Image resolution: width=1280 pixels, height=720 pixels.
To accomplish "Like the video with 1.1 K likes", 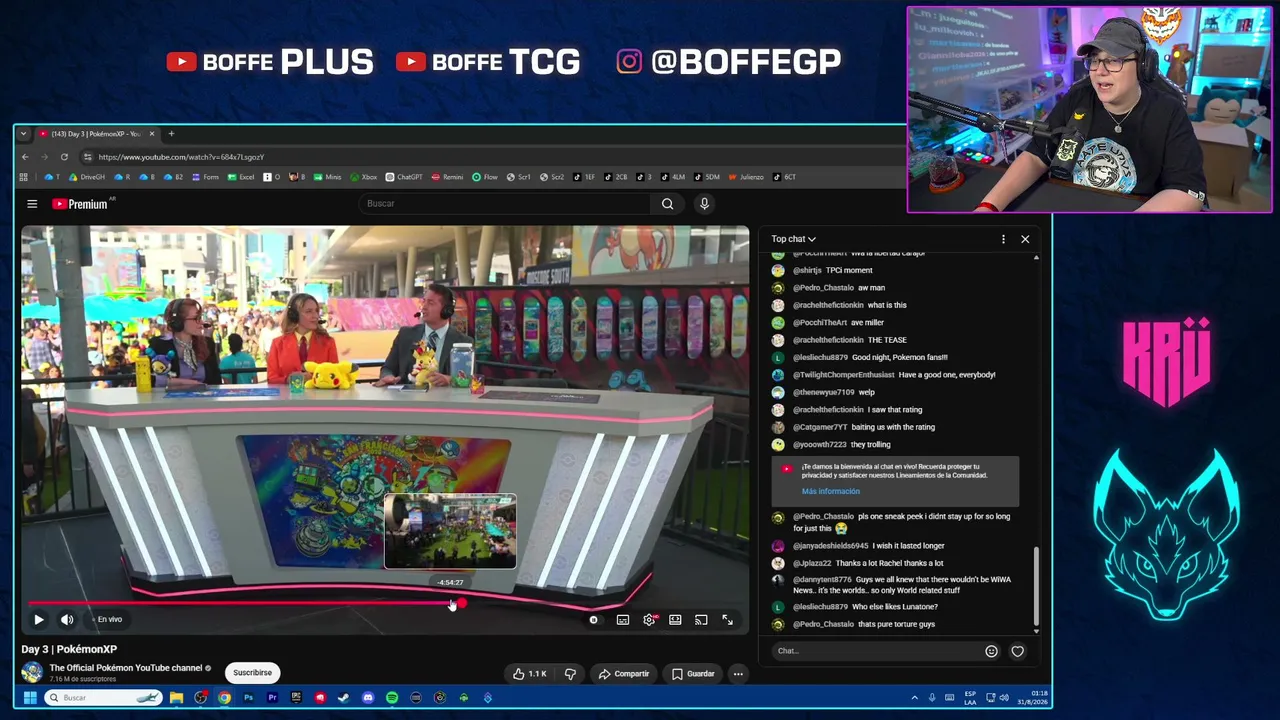I will click(529, 674).
